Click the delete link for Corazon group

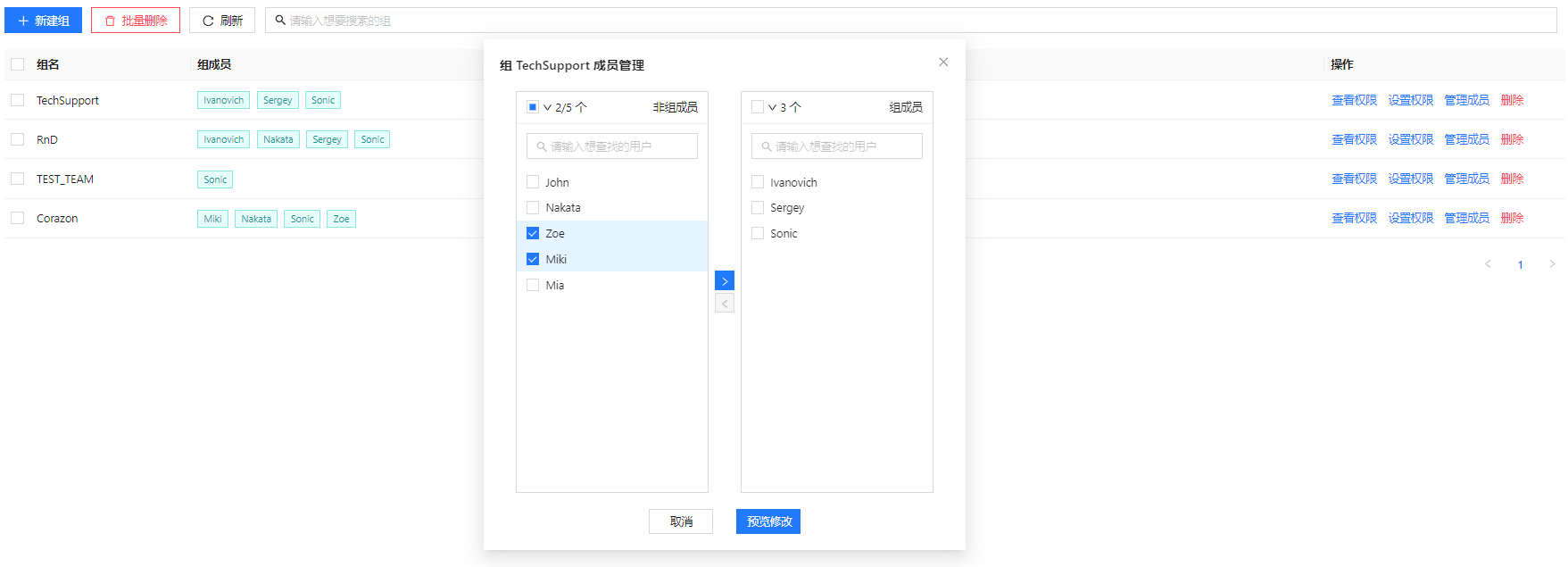(1512, 218)
